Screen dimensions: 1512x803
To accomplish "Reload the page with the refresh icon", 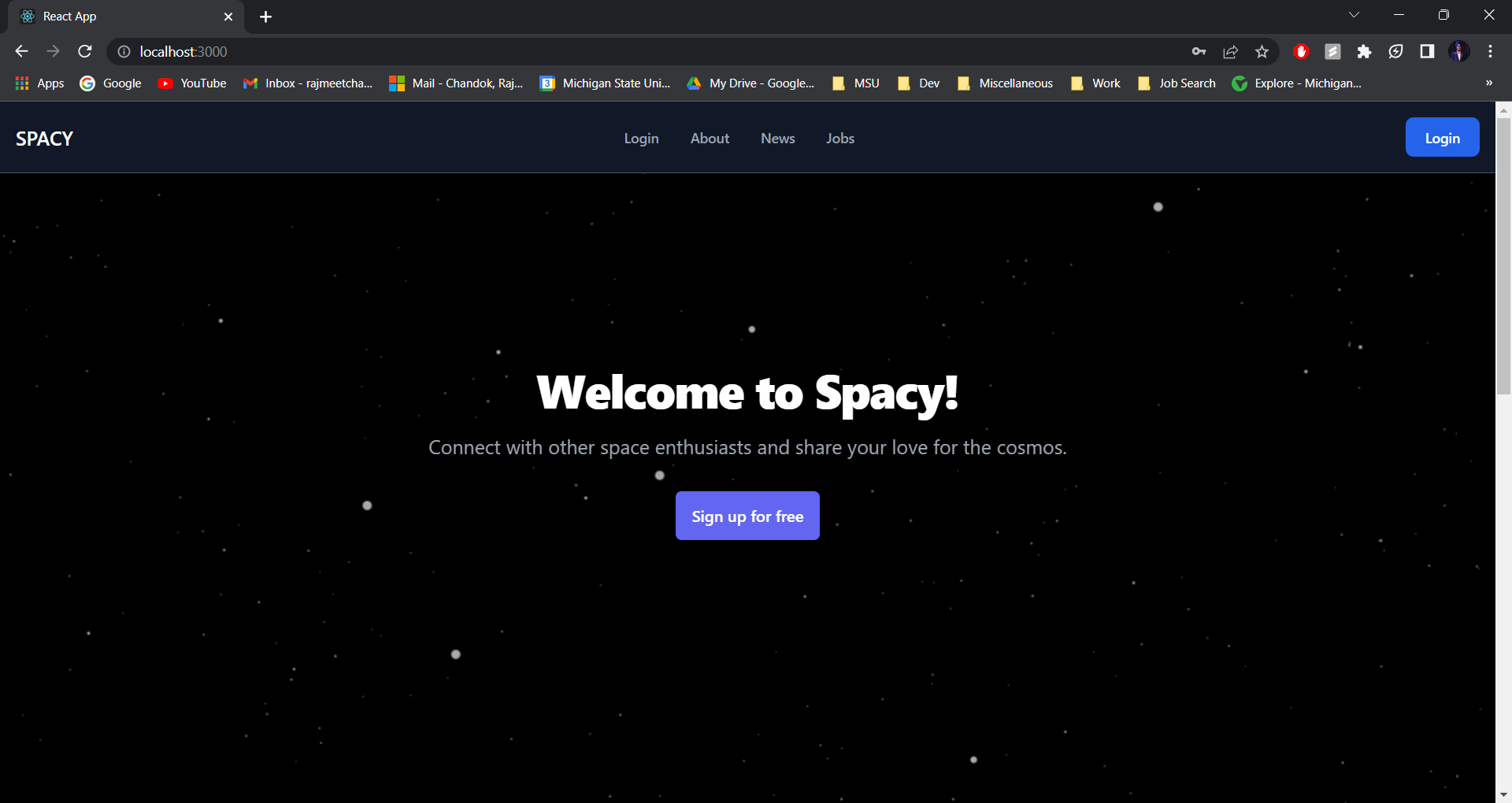I will point(85,51).
